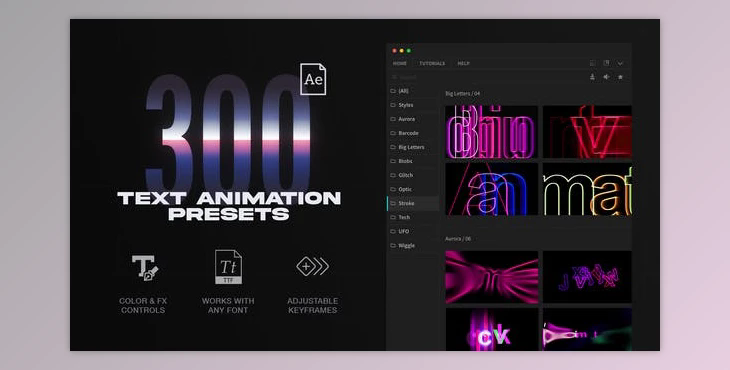Select the UFO category
Screen dimensions: 730x370
412,231
